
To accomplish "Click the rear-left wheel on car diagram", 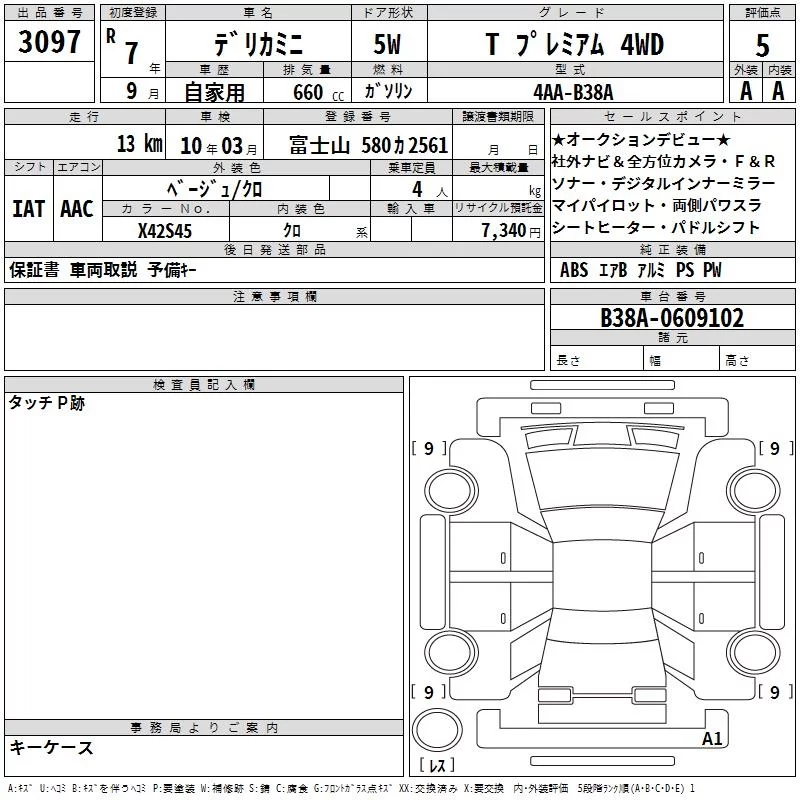I will [451, 653].
